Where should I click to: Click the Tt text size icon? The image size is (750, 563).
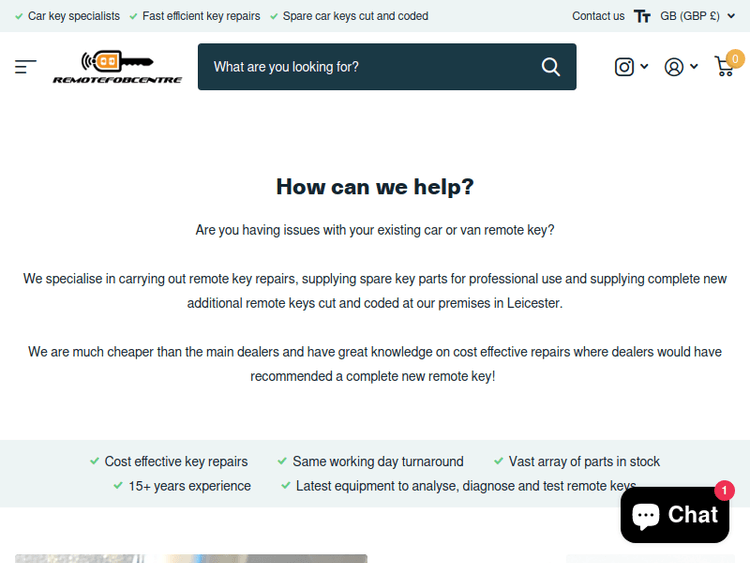click(x=642, y=16)
